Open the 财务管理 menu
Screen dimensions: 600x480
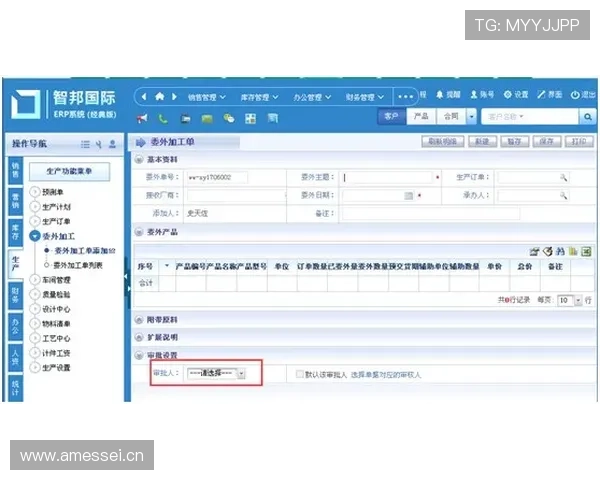[x=364, y=97]
